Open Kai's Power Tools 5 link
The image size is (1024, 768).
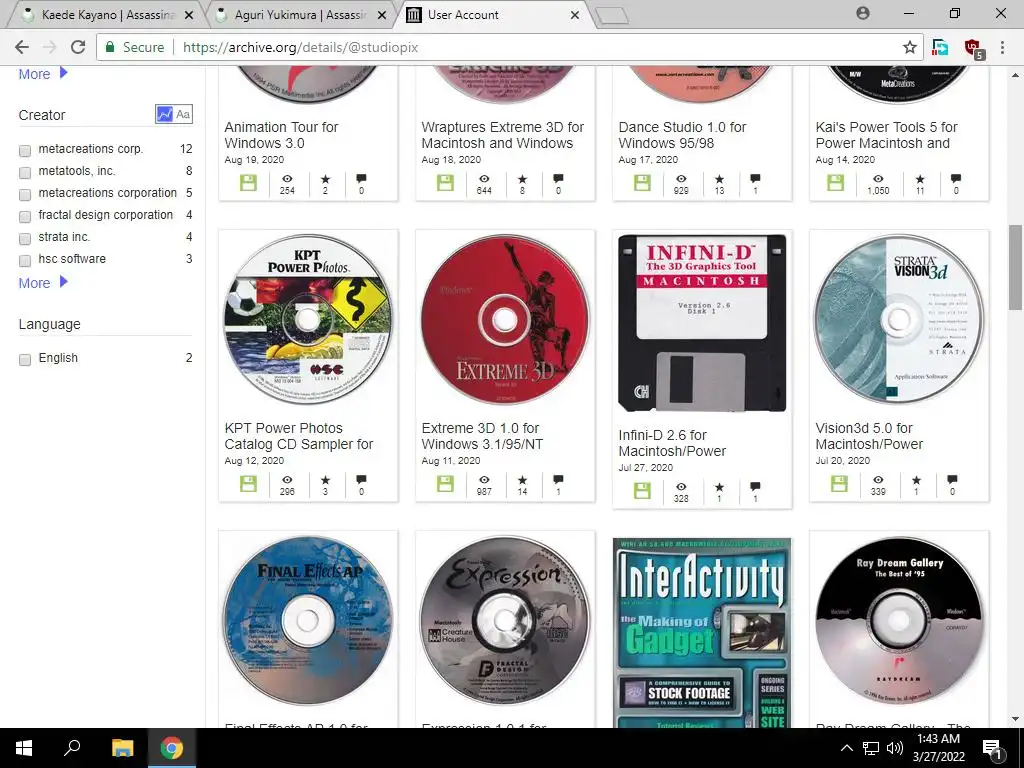(x=886, y=135)
